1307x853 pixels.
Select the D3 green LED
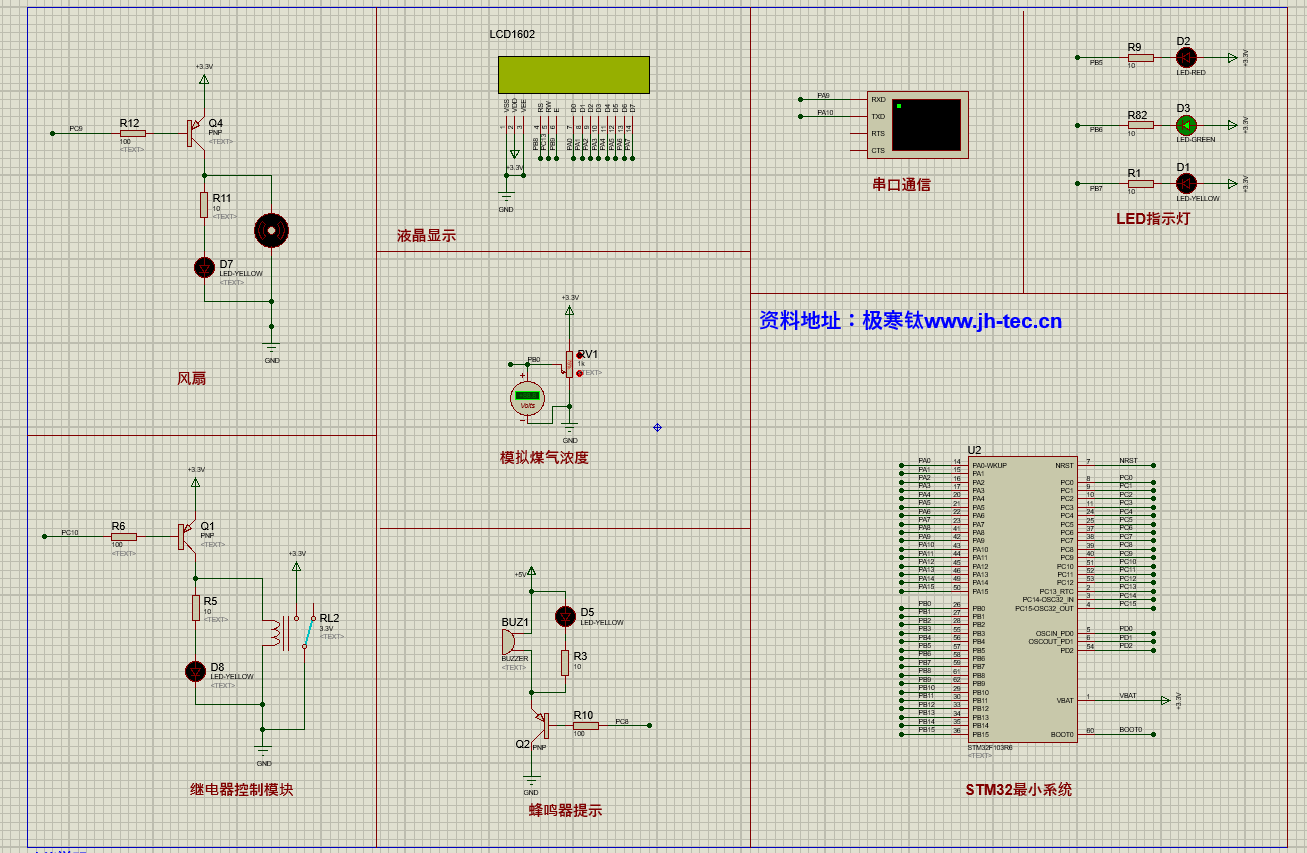point(1186,125)
